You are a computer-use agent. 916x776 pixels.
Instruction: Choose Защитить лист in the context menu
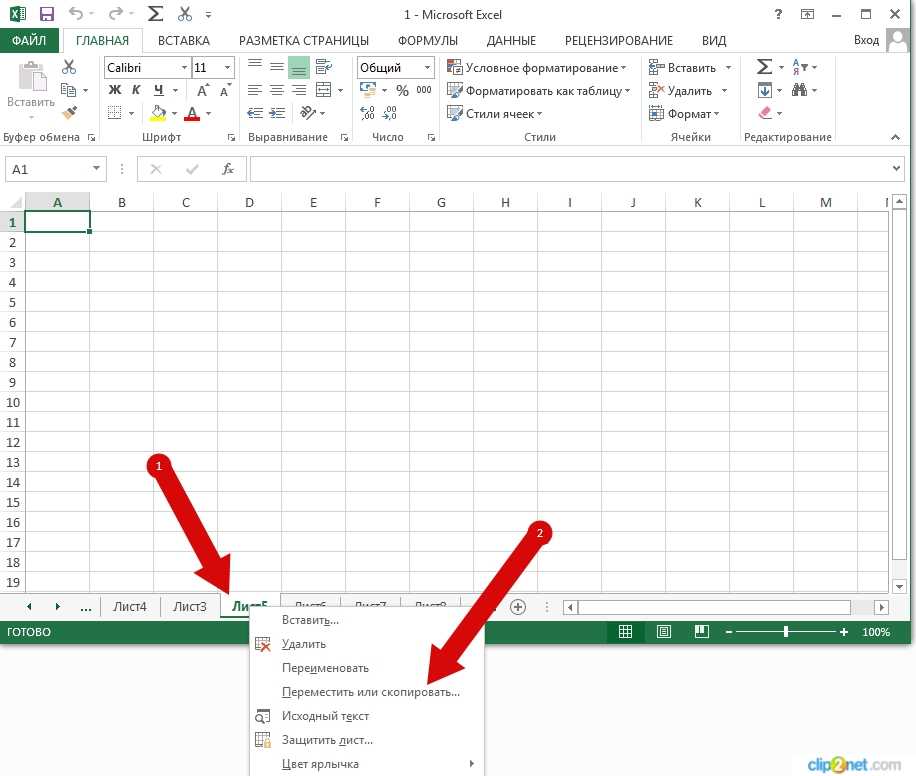[x=367, y=740]
